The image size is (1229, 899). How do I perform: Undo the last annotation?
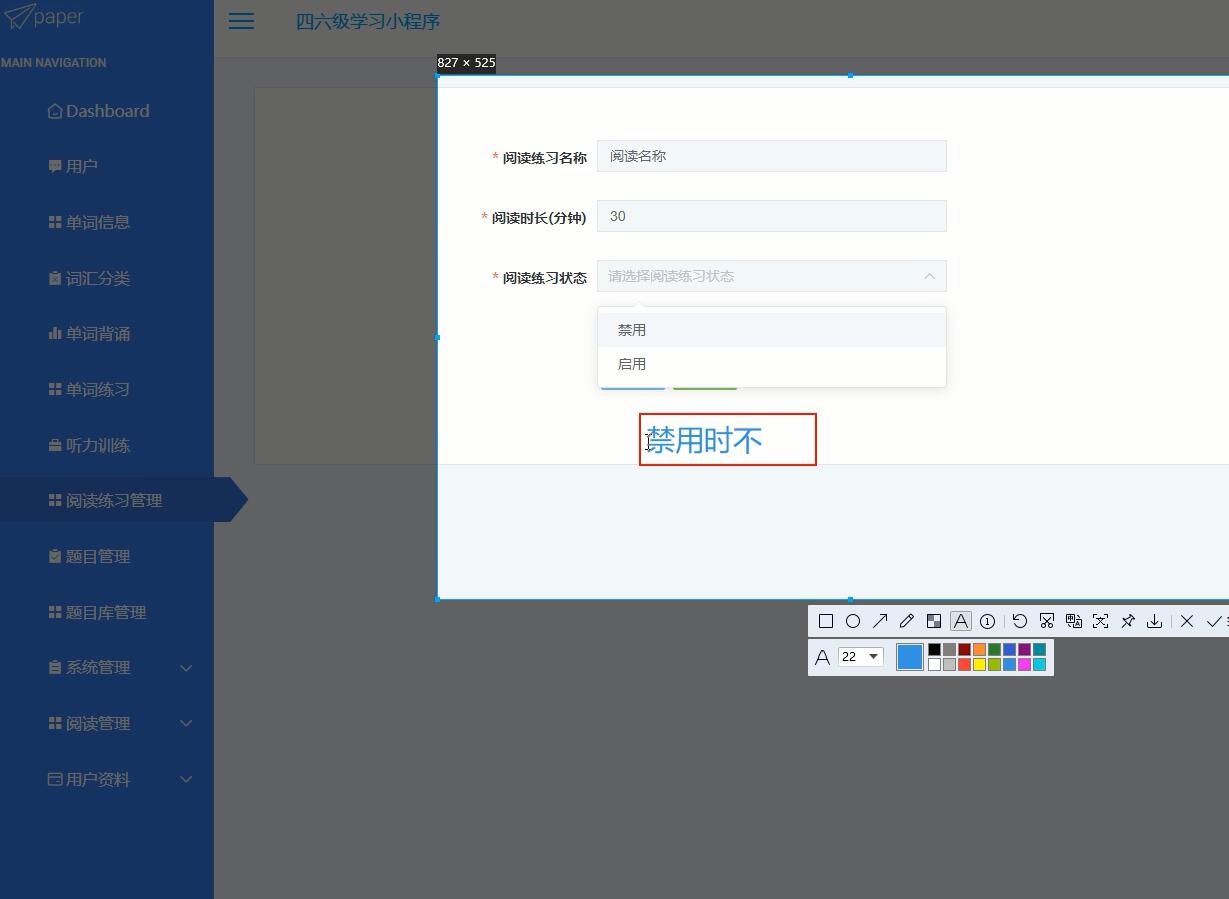1020,620
